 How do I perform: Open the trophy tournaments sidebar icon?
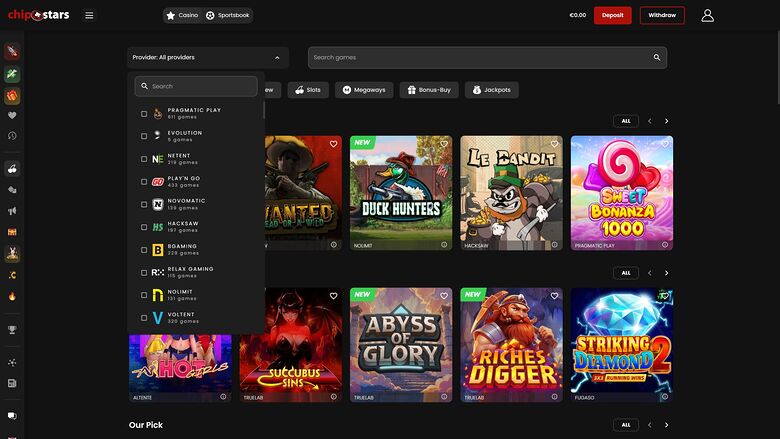12,330
